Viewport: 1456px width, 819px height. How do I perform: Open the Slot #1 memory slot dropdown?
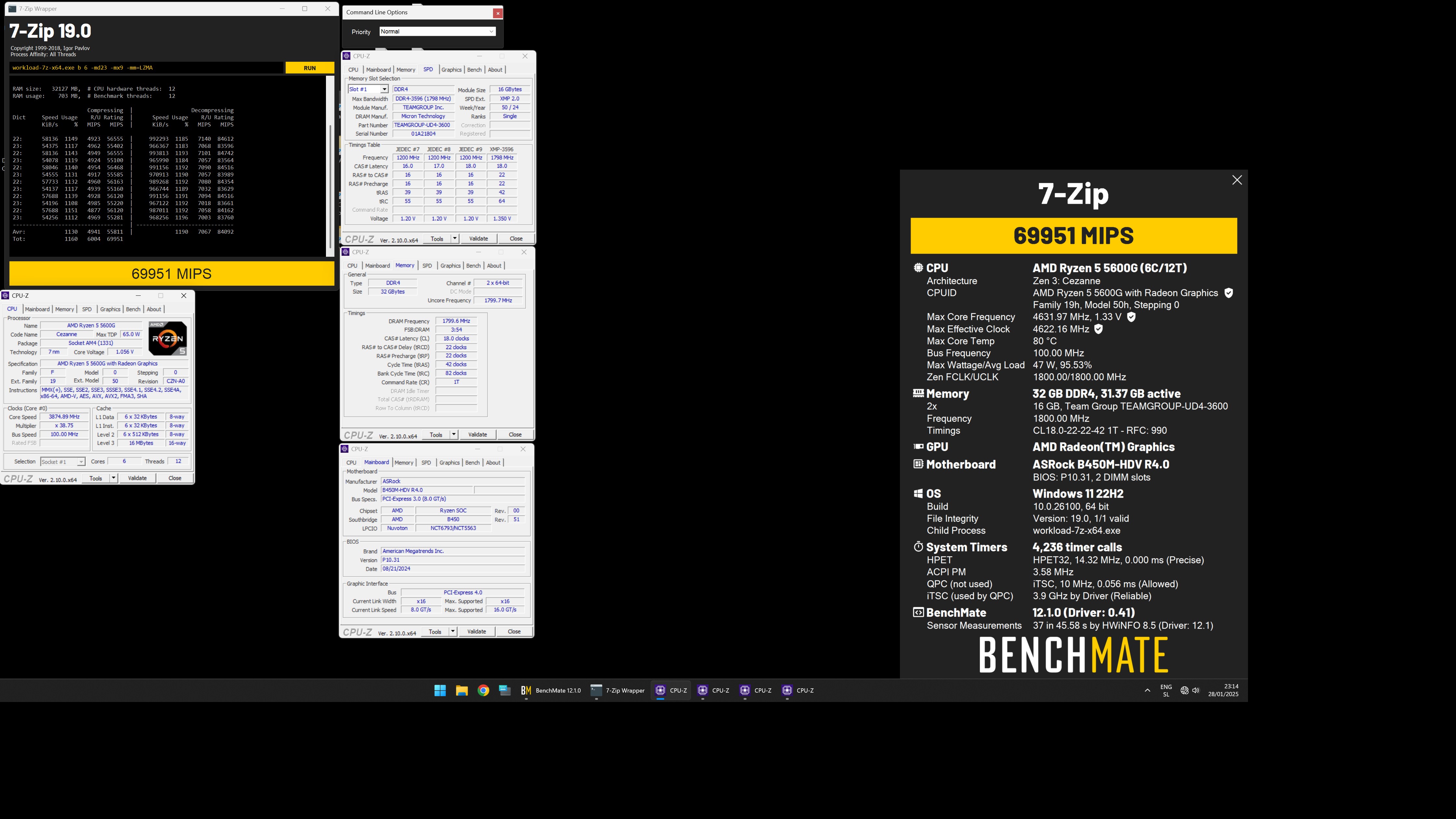[368, 89]
